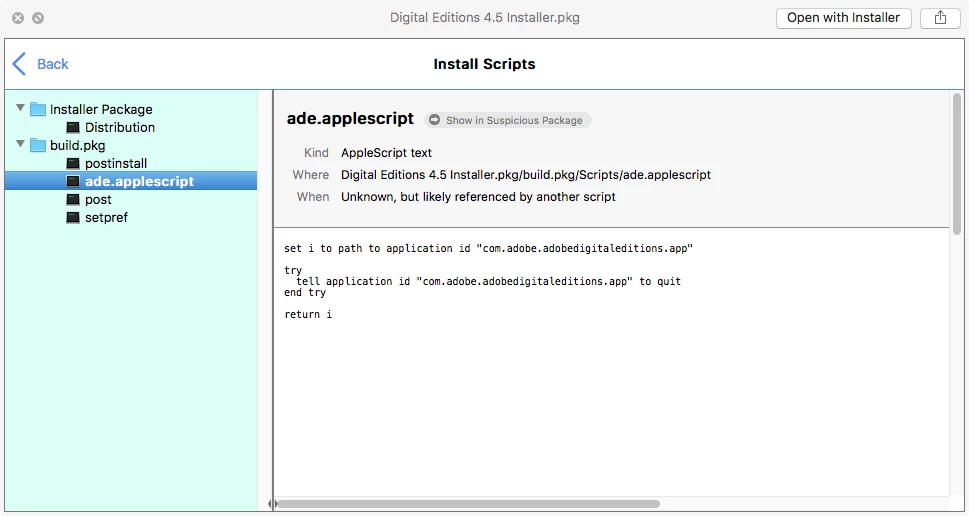Select the Installer Package folder icon
This screenshot has width=969, height=516.
[38, 109]
